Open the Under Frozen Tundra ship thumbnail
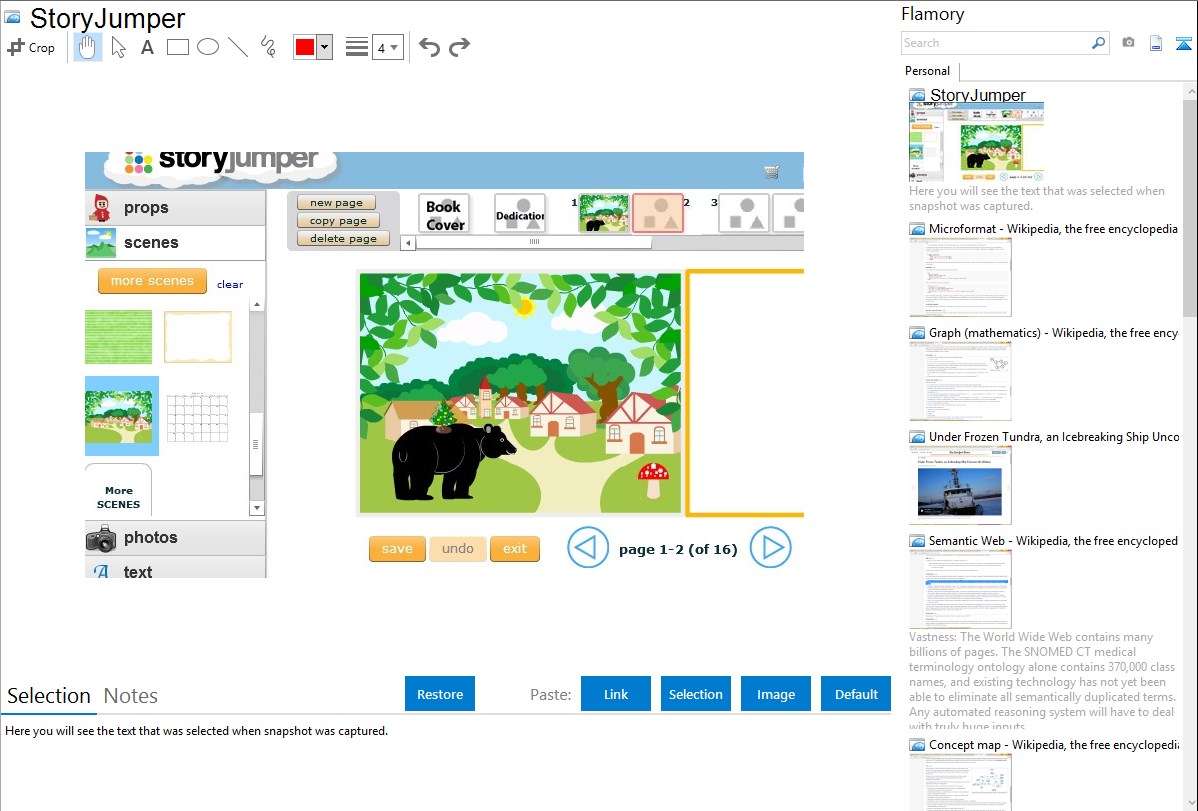 tap(960, 485)
